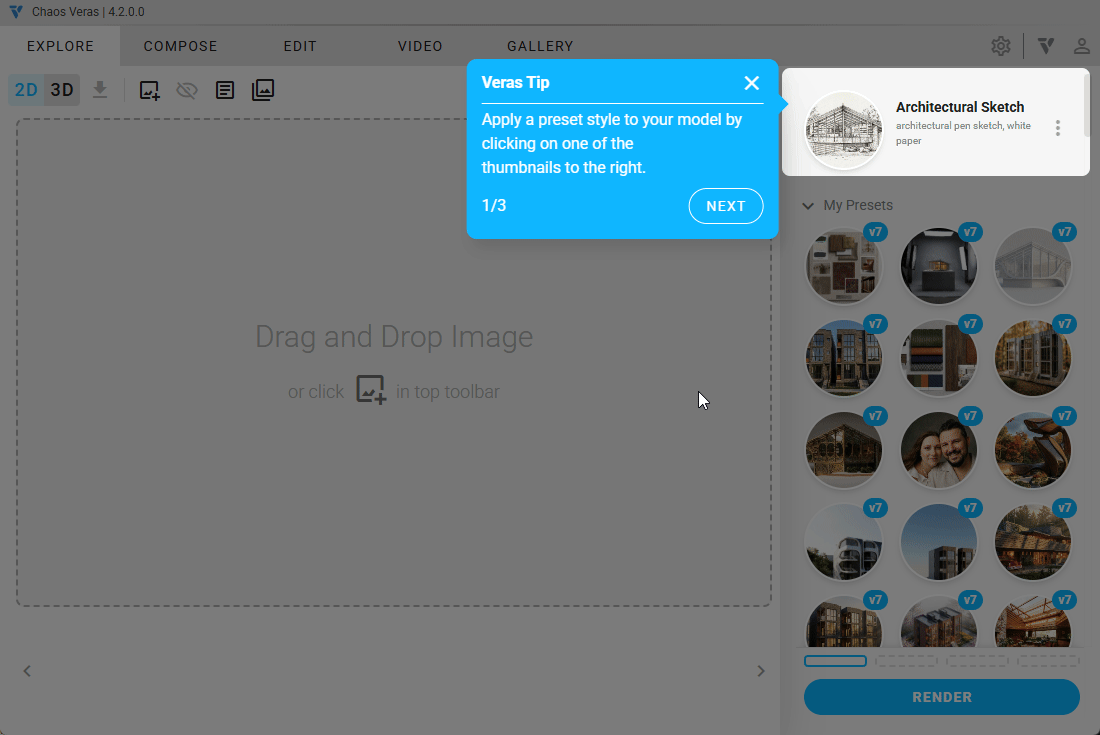Select the first render slot indicator
1100x735 pixels.
tap(835, 661)
